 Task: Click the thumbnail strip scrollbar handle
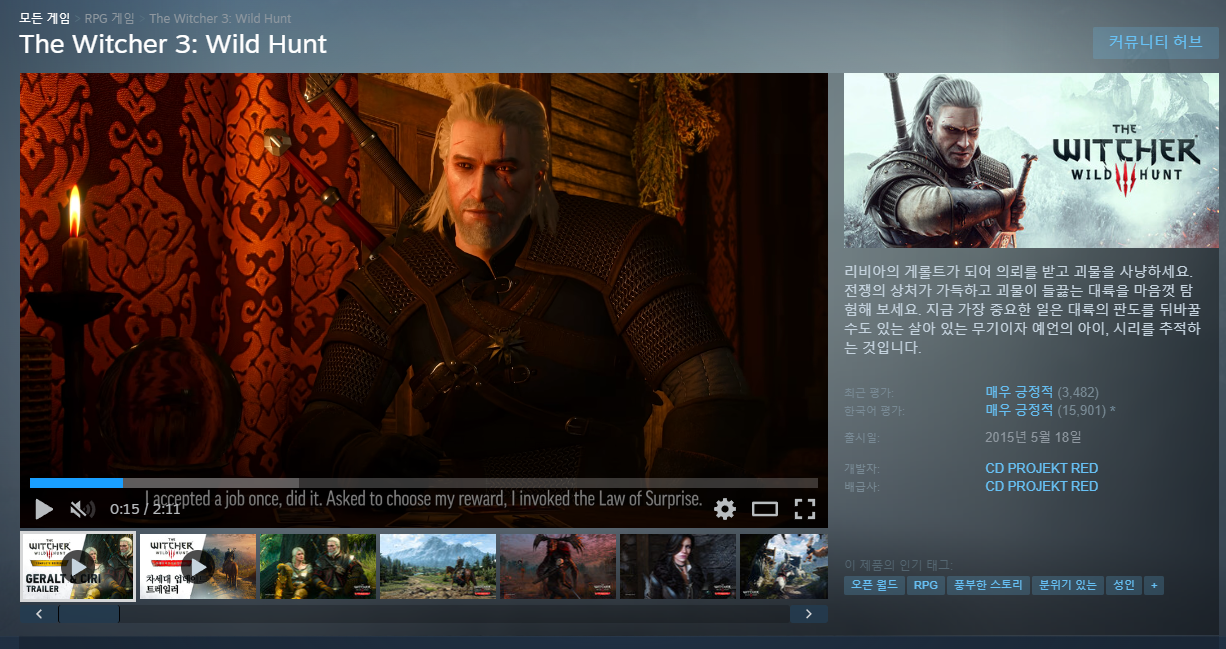point(89,614)
